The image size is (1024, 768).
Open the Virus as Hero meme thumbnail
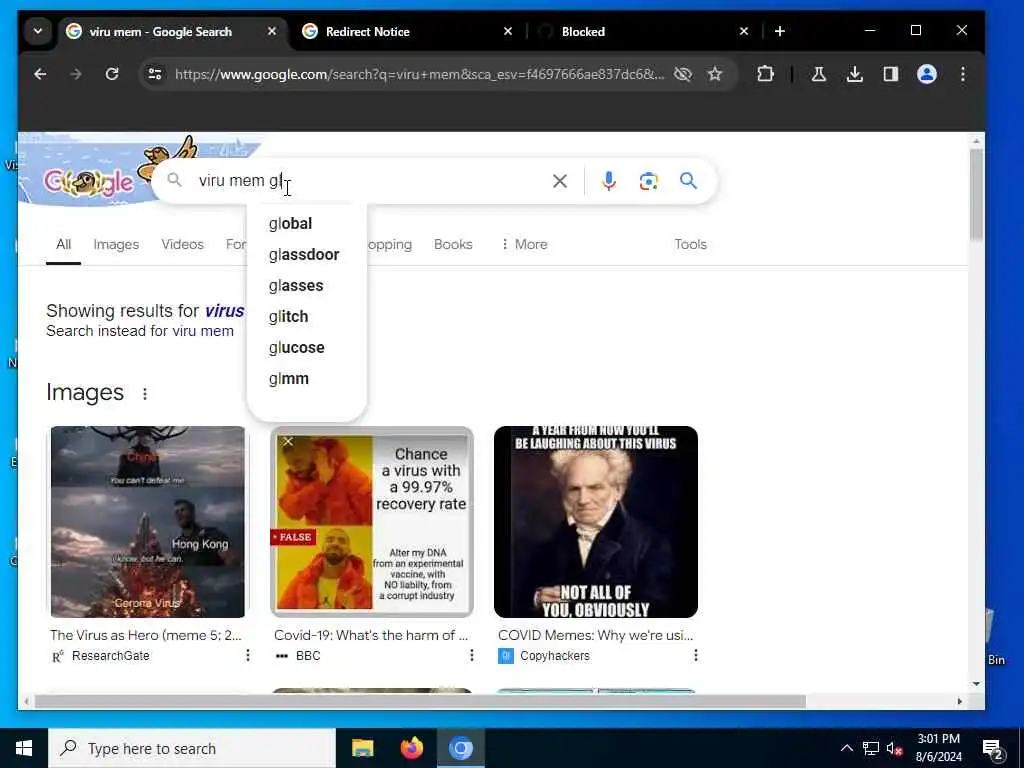148,522
